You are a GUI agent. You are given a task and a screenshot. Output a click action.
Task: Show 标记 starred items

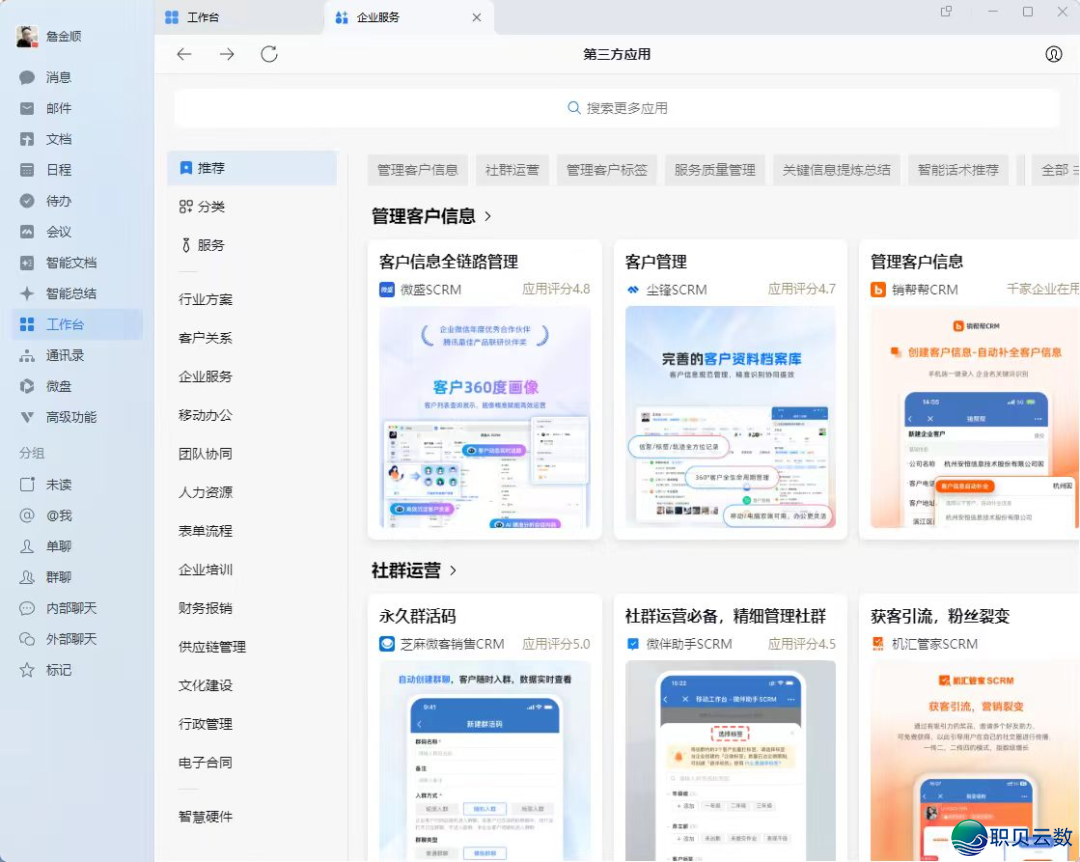tap(45, 670)
